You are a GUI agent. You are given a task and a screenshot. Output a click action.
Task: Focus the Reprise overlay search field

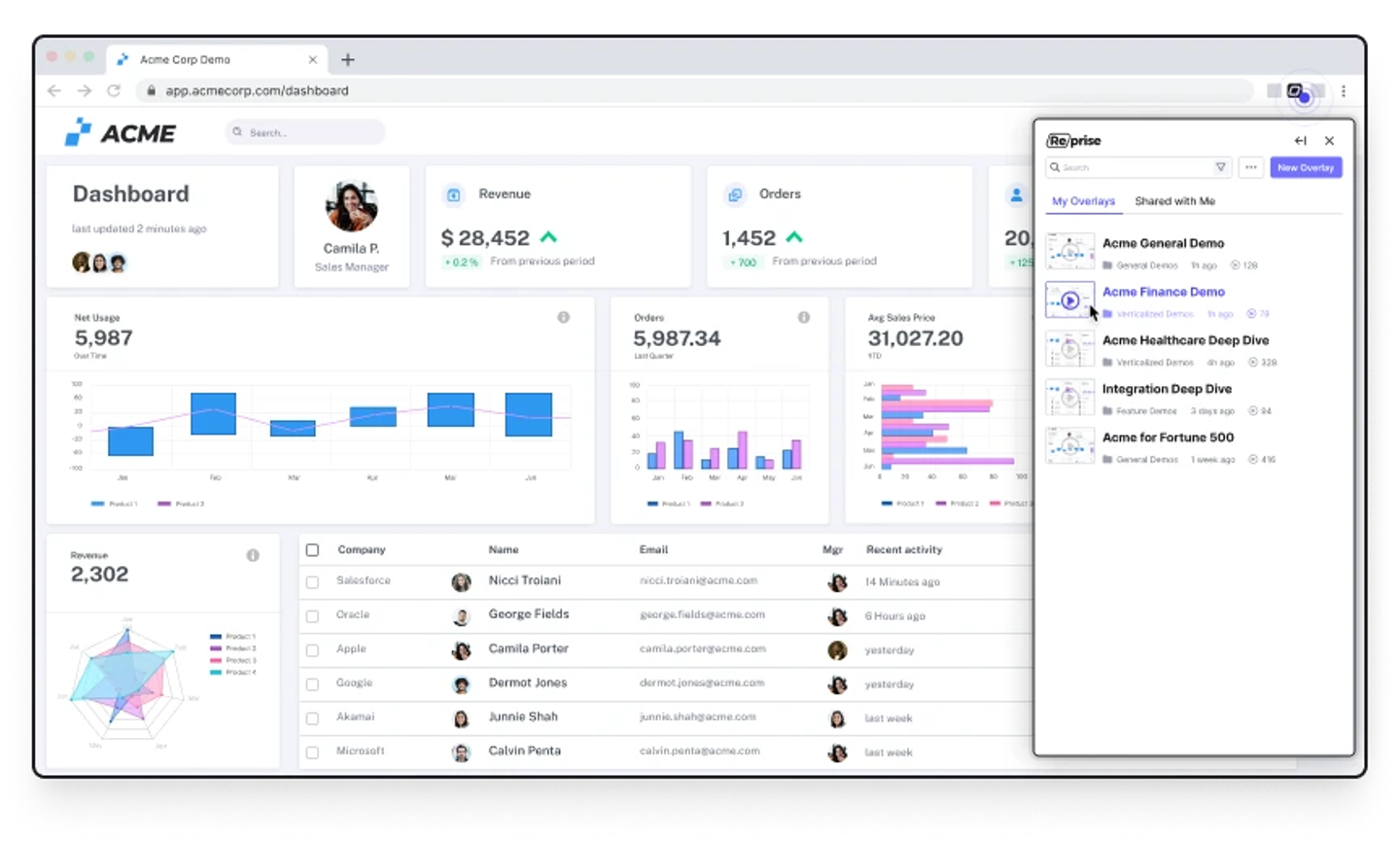(1138, 167)
